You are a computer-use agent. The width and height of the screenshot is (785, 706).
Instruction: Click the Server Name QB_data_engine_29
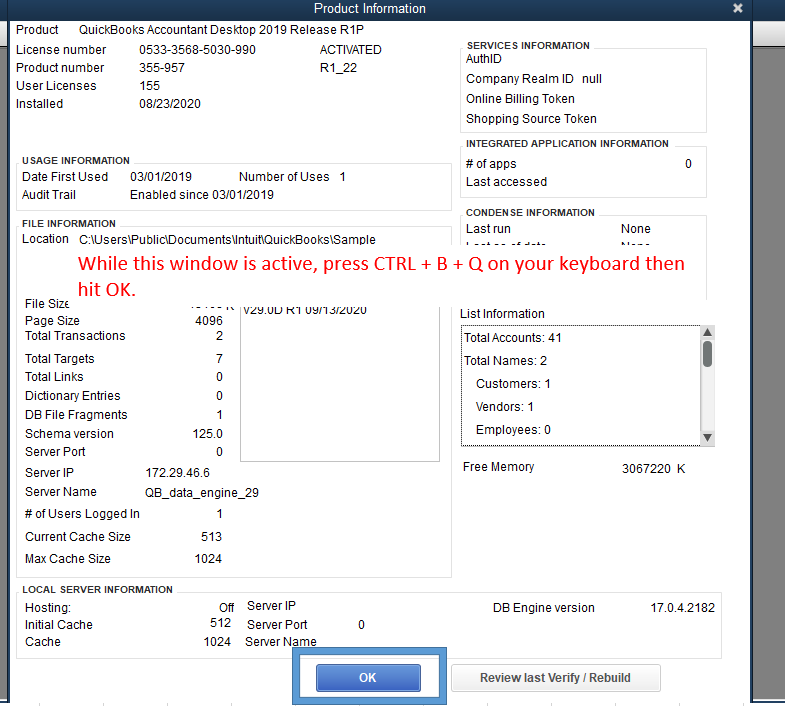pos(202,493)
